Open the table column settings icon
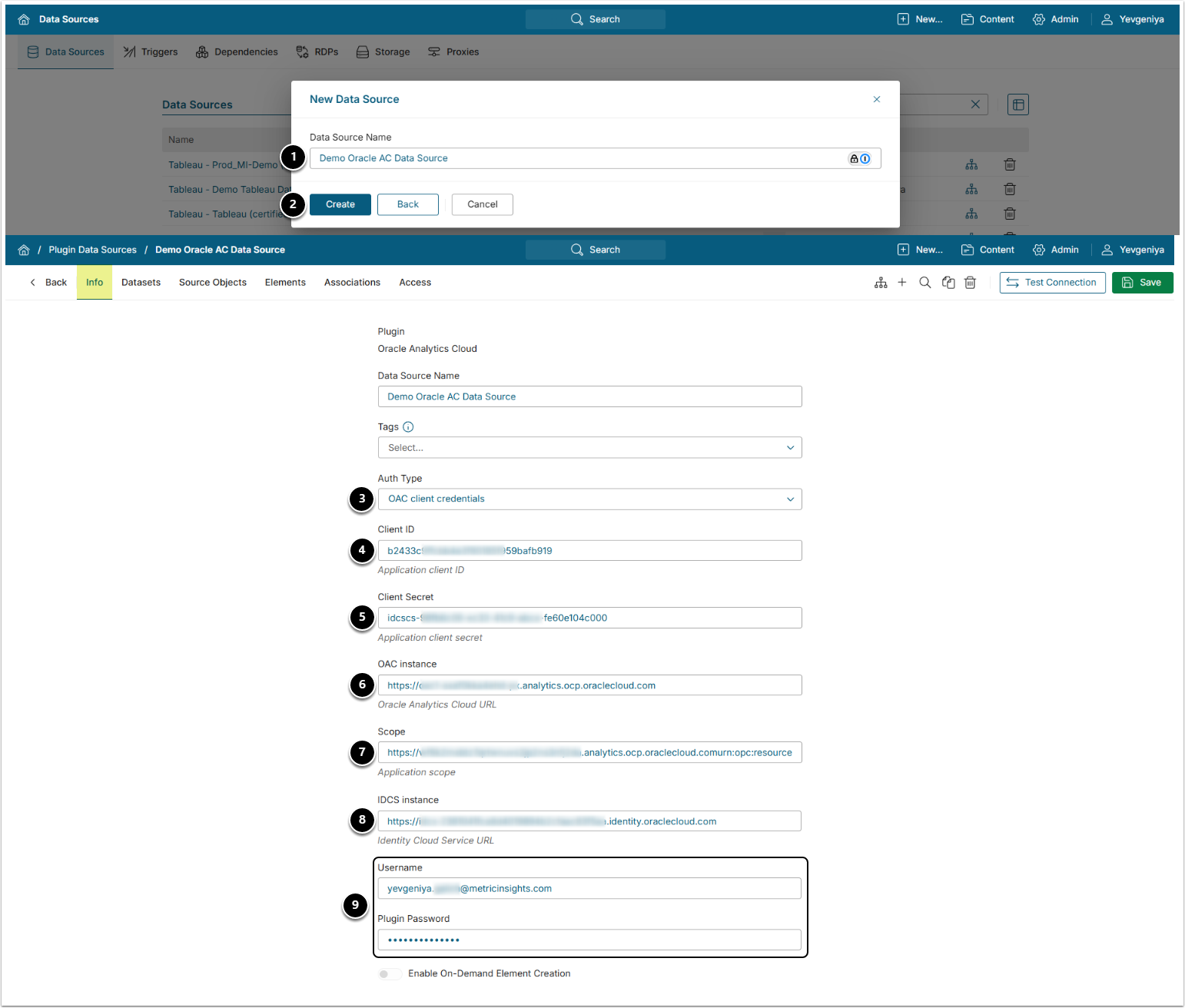Viewport: 1185px width, 1008px height. pyautogui.click(x=1018, y=104)
